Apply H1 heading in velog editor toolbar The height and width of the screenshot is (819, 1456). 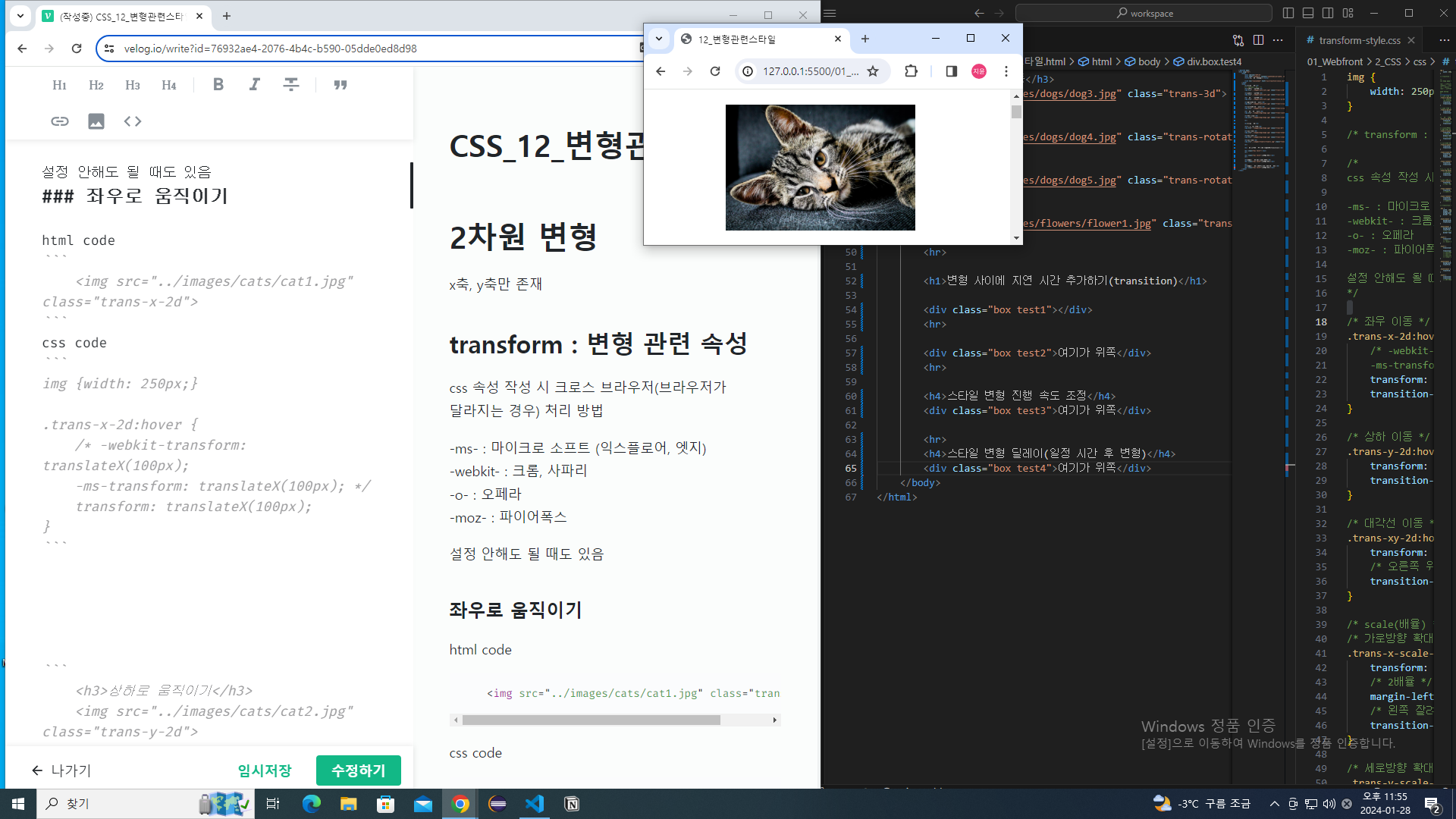59,85
